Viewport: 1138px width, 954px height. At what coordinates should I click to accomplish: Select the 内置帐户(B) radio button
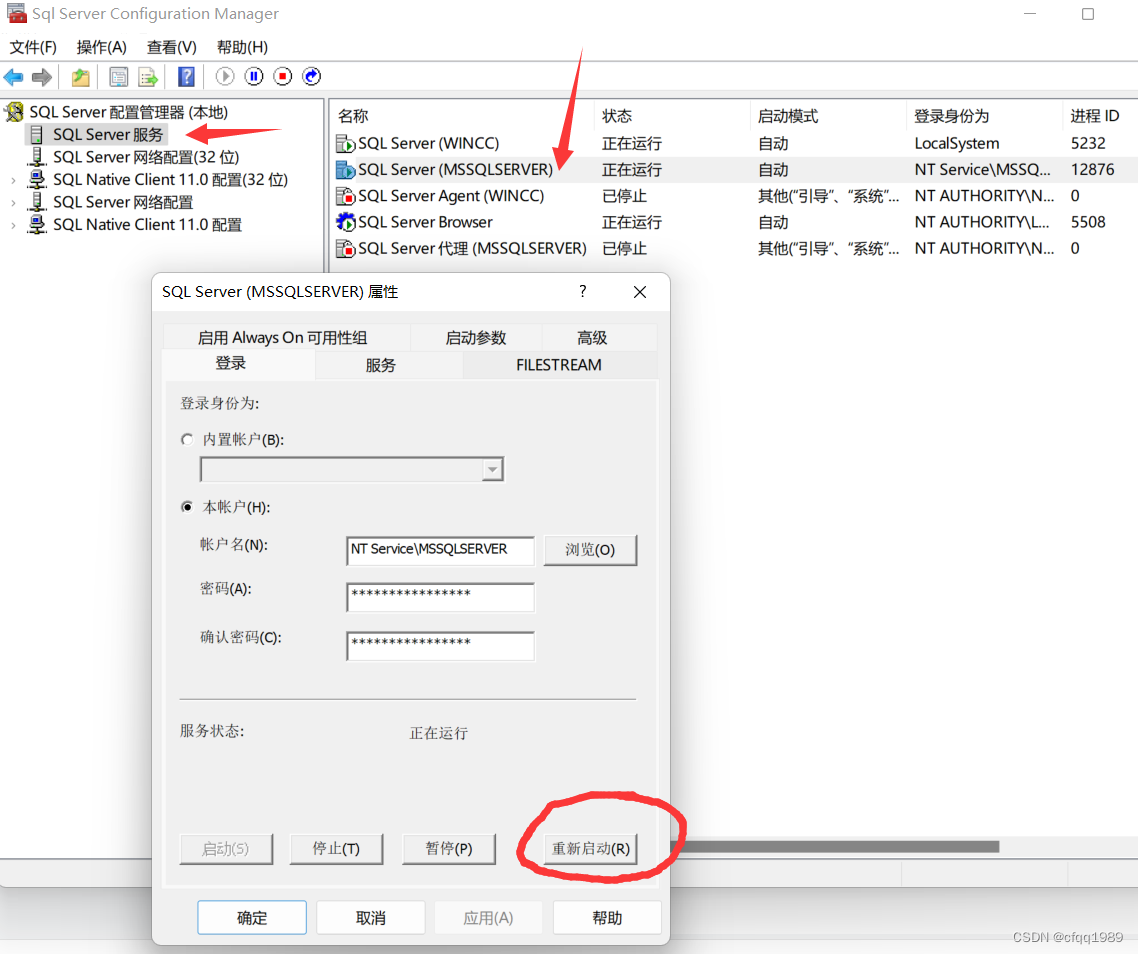point(187,439)
